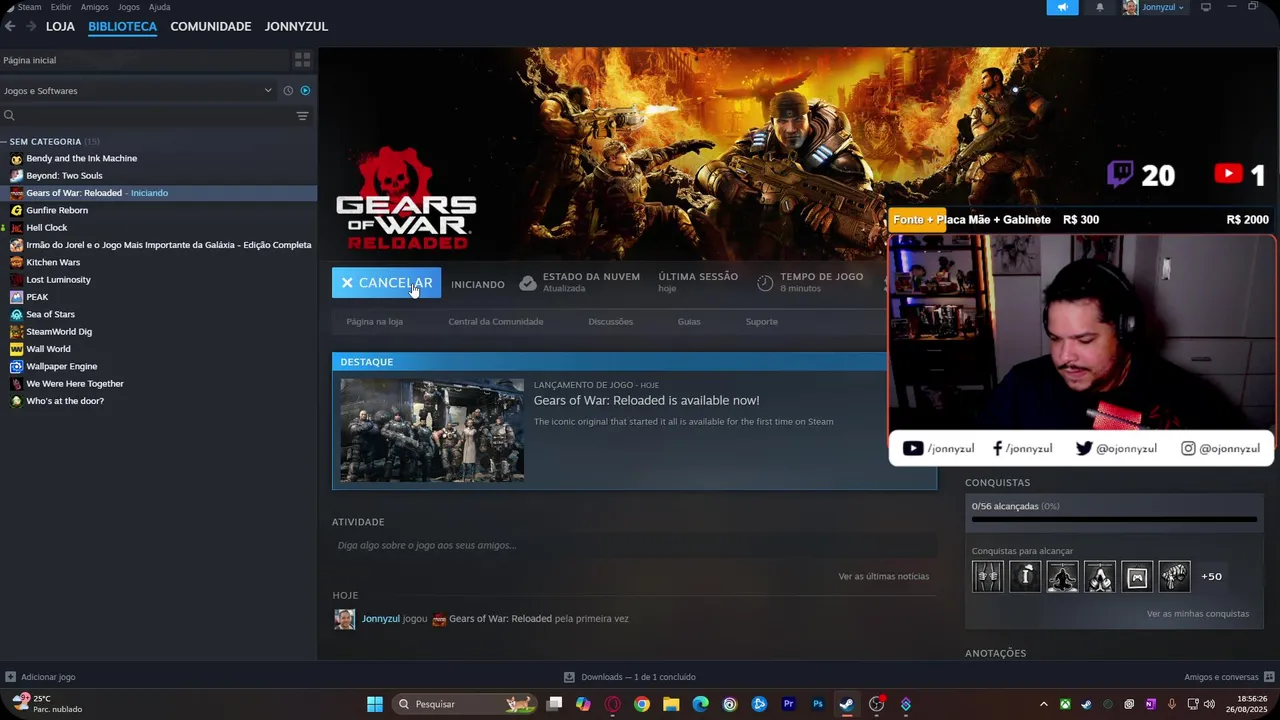Screen dimensions: 1280x720
Task: Click the Sea of Stars icon
Action: click(16, 314)
